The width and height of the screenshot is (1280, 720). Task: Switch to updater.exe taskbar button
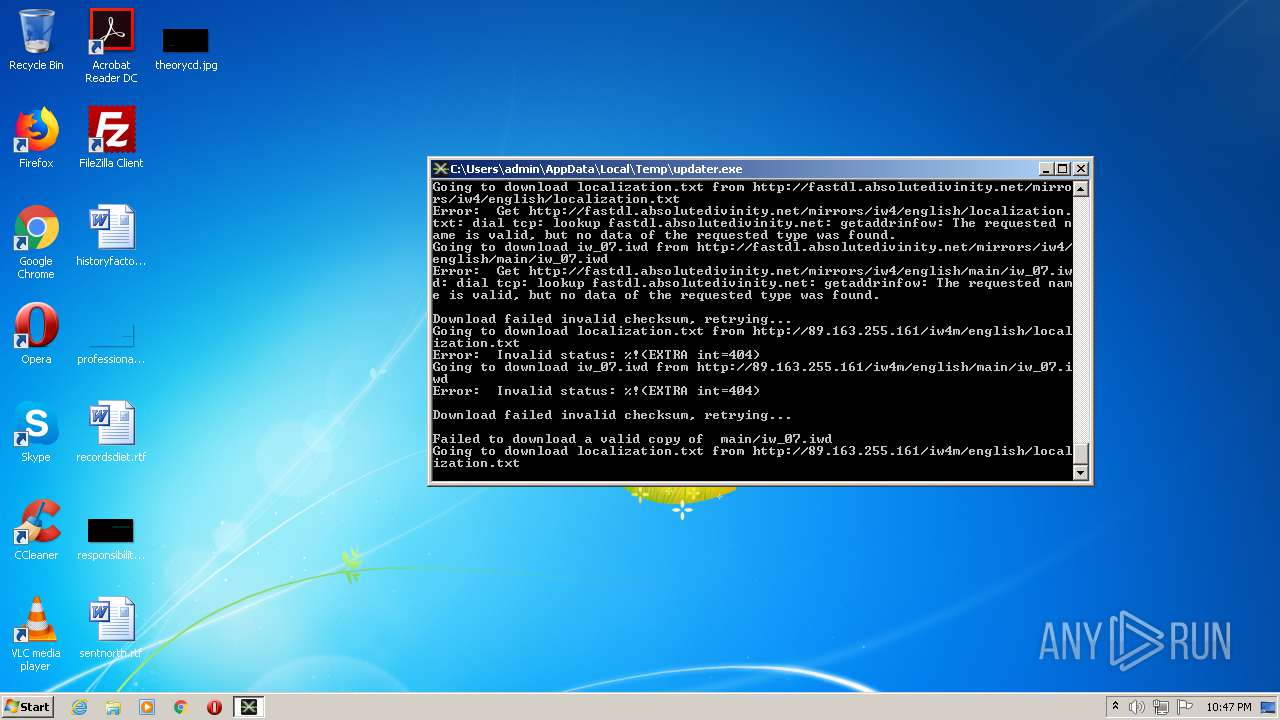click(249, 707)
